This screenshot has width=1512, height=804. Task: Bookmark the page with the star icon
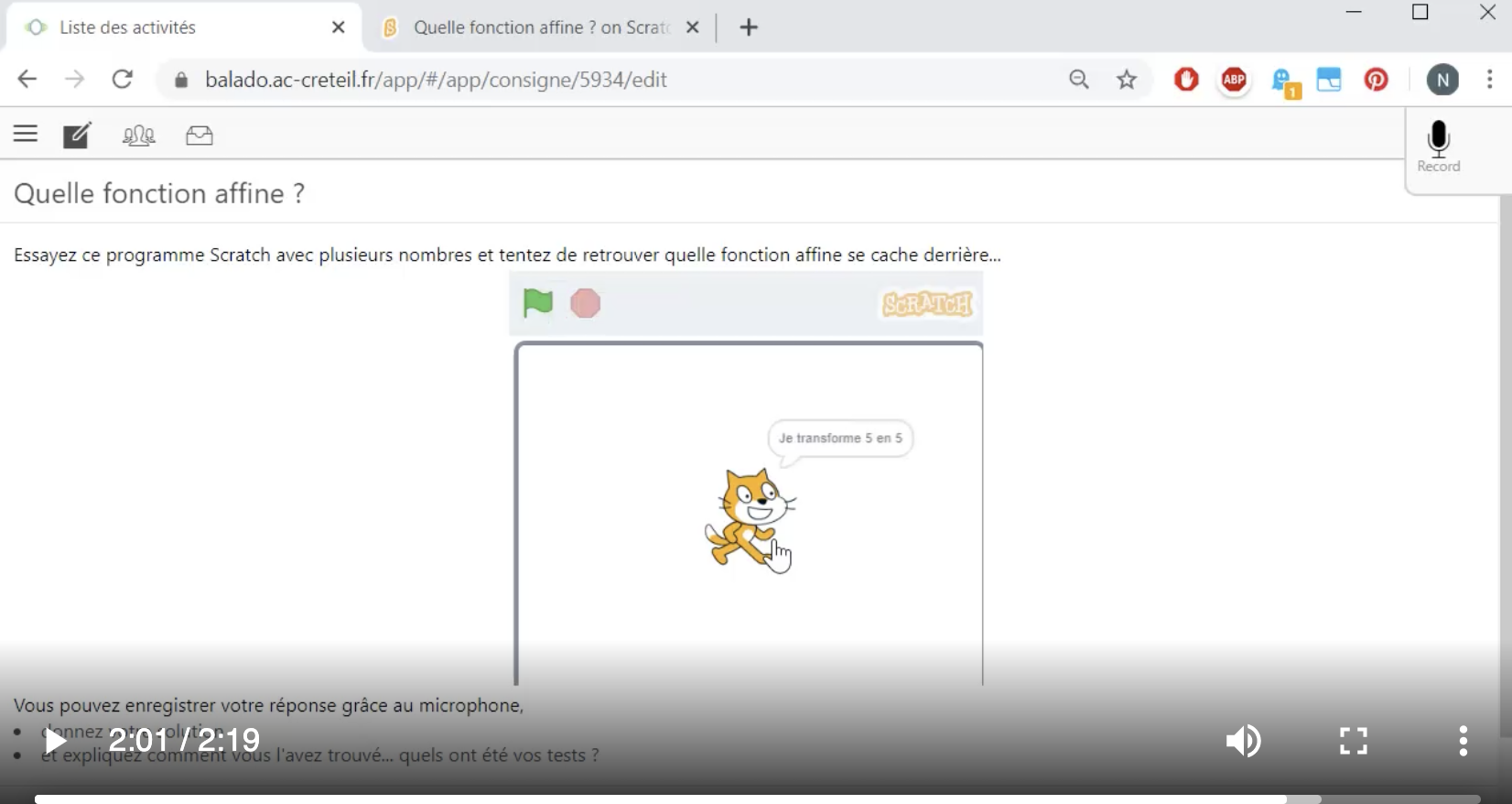1127,80
